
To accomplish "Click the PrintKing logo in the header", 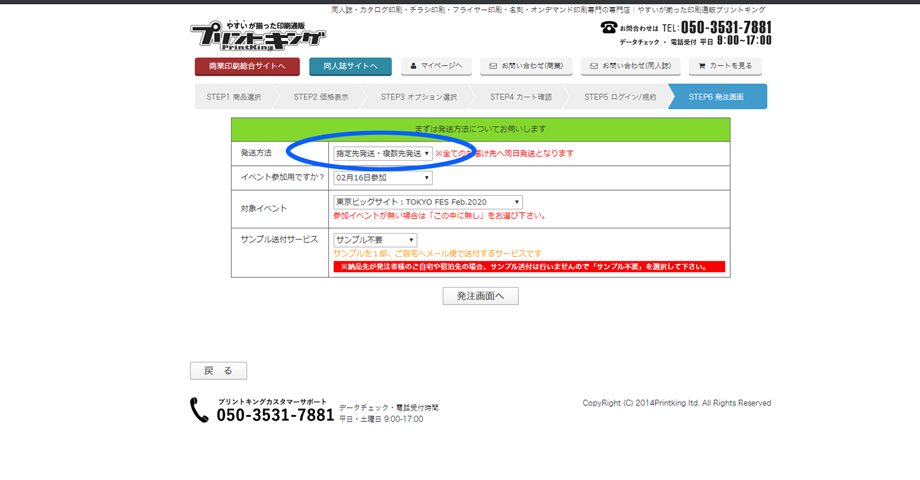I will tap(258, 36).
